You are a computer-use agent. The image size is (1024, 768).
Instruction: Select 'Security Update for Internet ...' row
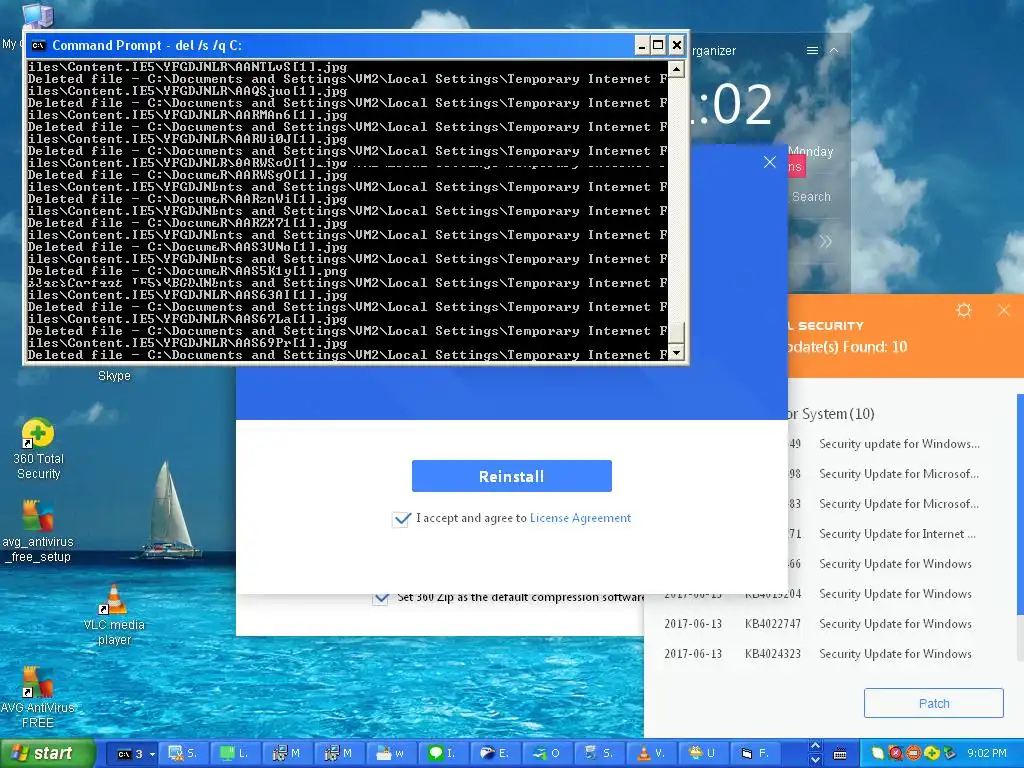pyautogui.click(x=897, y=534)
